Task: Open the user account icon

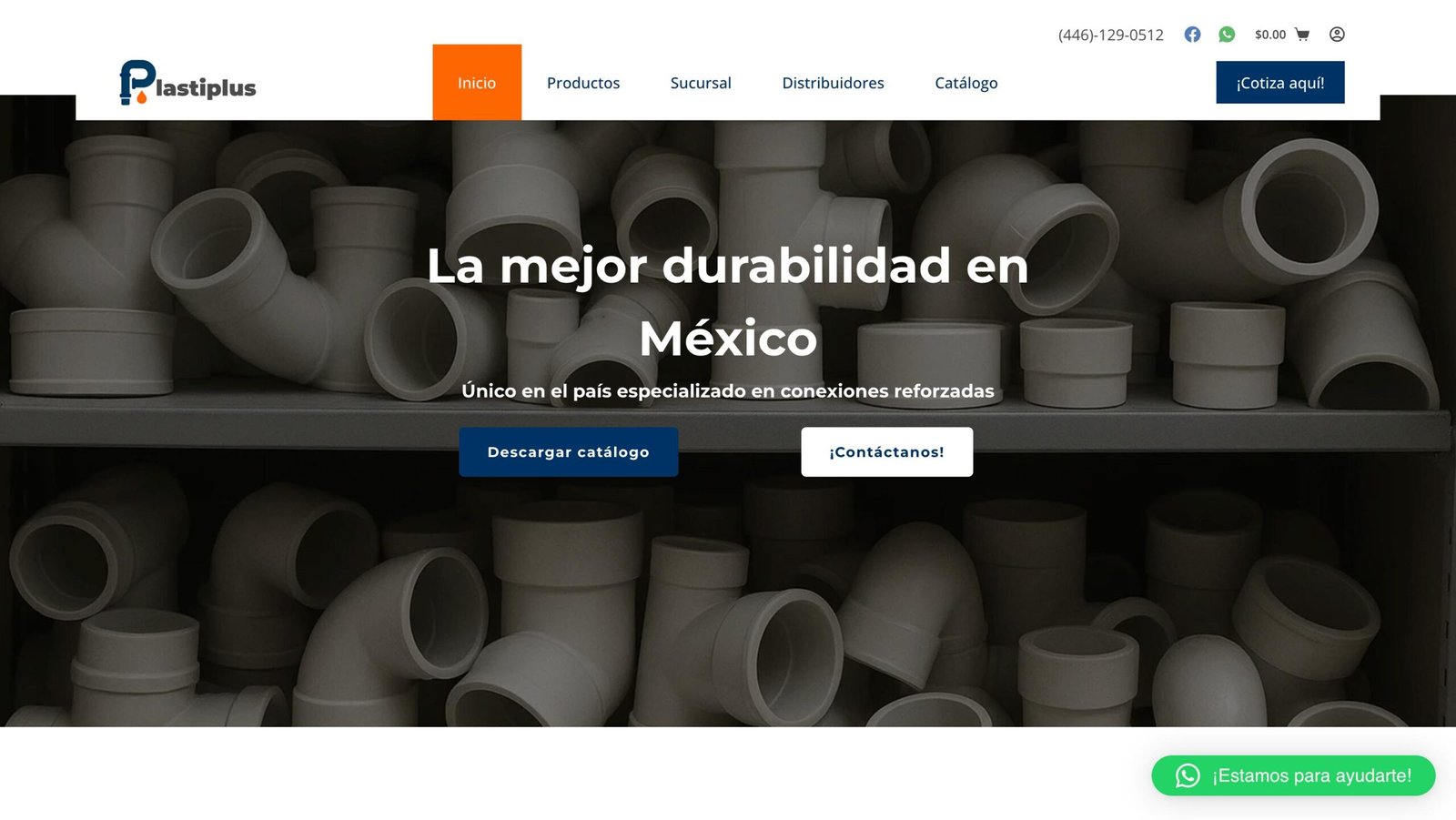Action: [x=1337, y=35]
